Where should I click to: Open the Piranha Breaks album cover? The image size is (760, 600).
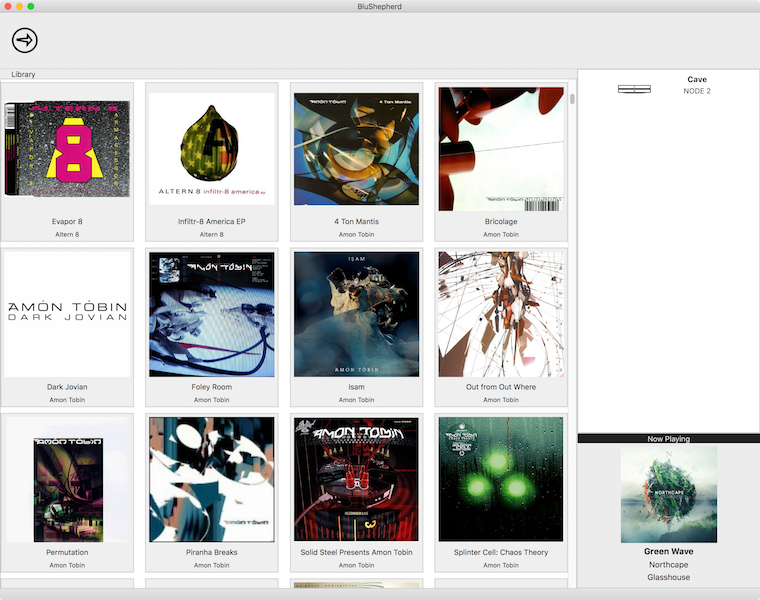(212, 480)
